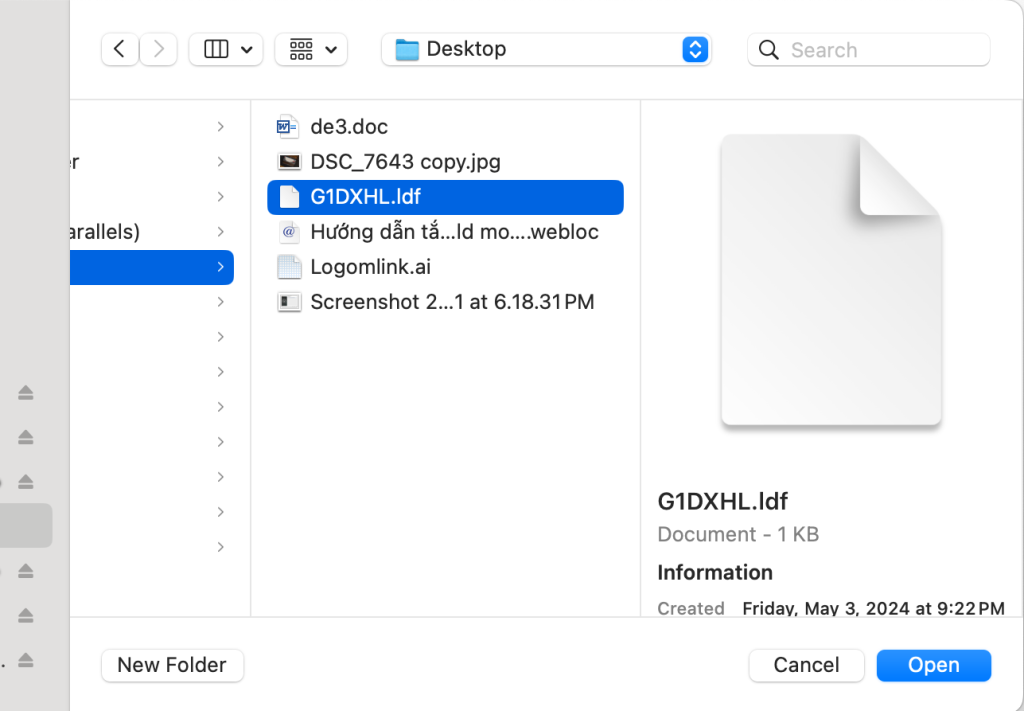The width and height of the screenshot is (1024, 711).
Task: Click the web location icon on the Hướng dẫn file
Action: point(289,231)
